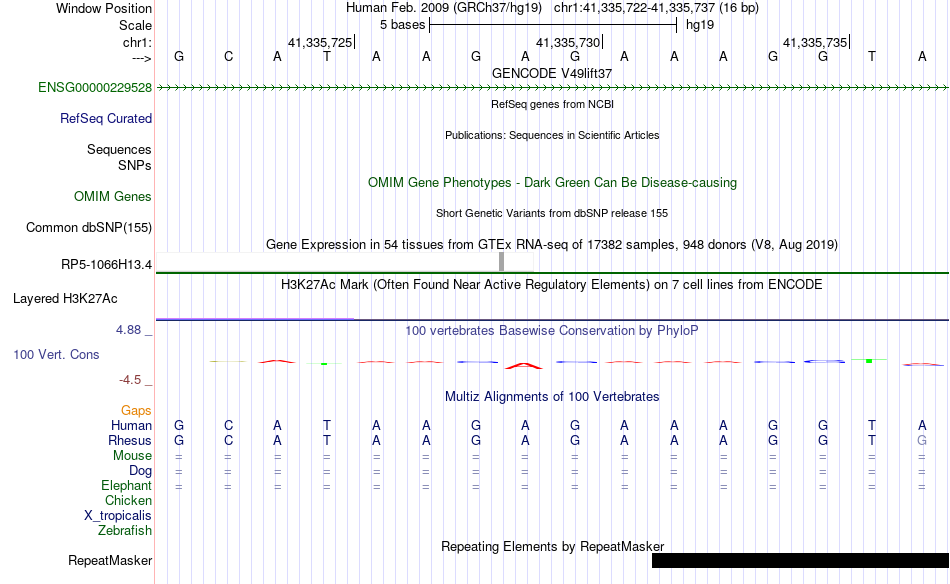950x584 pixels.
Task: Click the ENSG00000229528 gene track label
Action: point(95,87)
